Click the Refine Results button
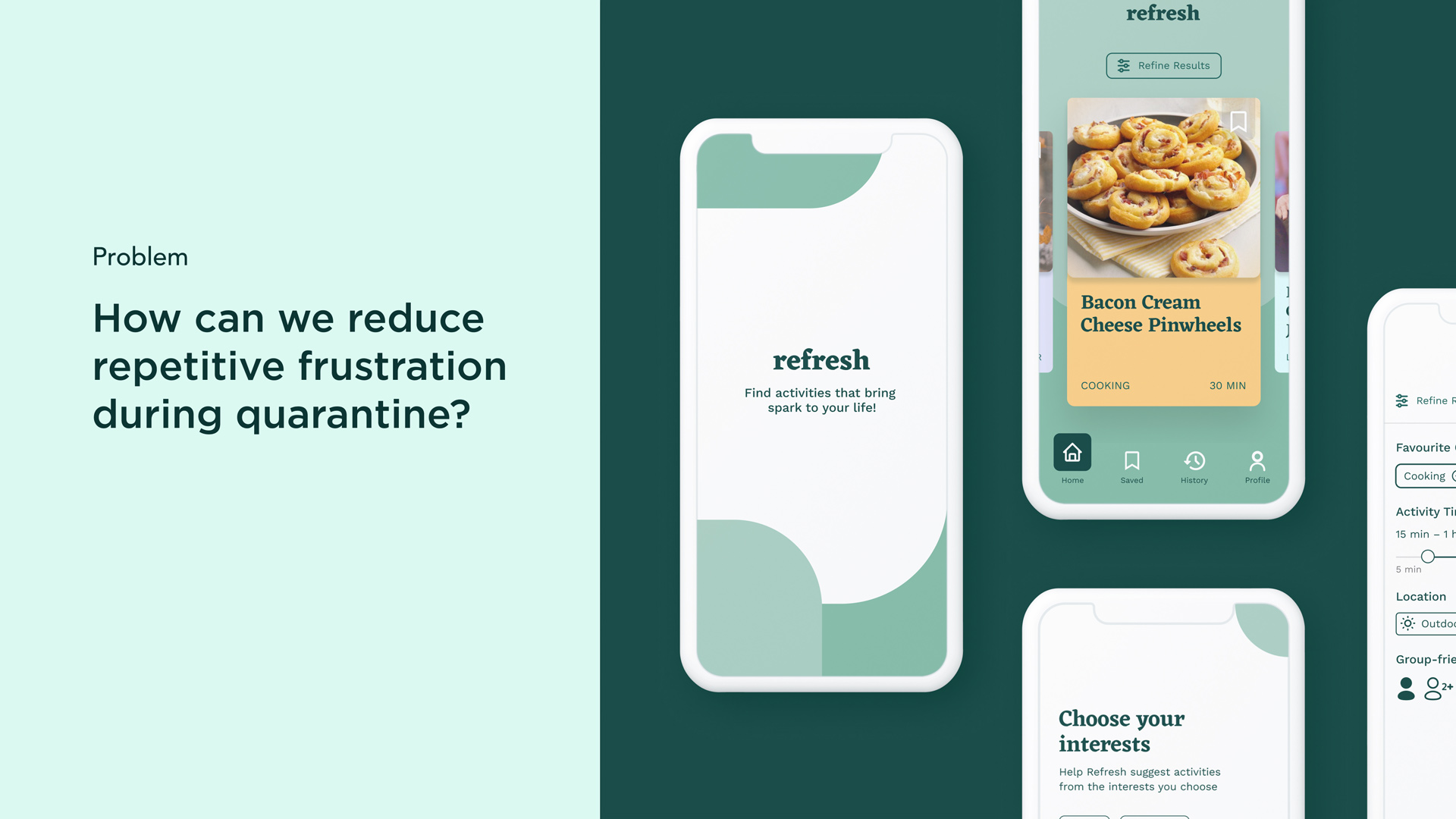This screenshot has width=1456, height=819. pyautogui.click(x=1163, y=65)
